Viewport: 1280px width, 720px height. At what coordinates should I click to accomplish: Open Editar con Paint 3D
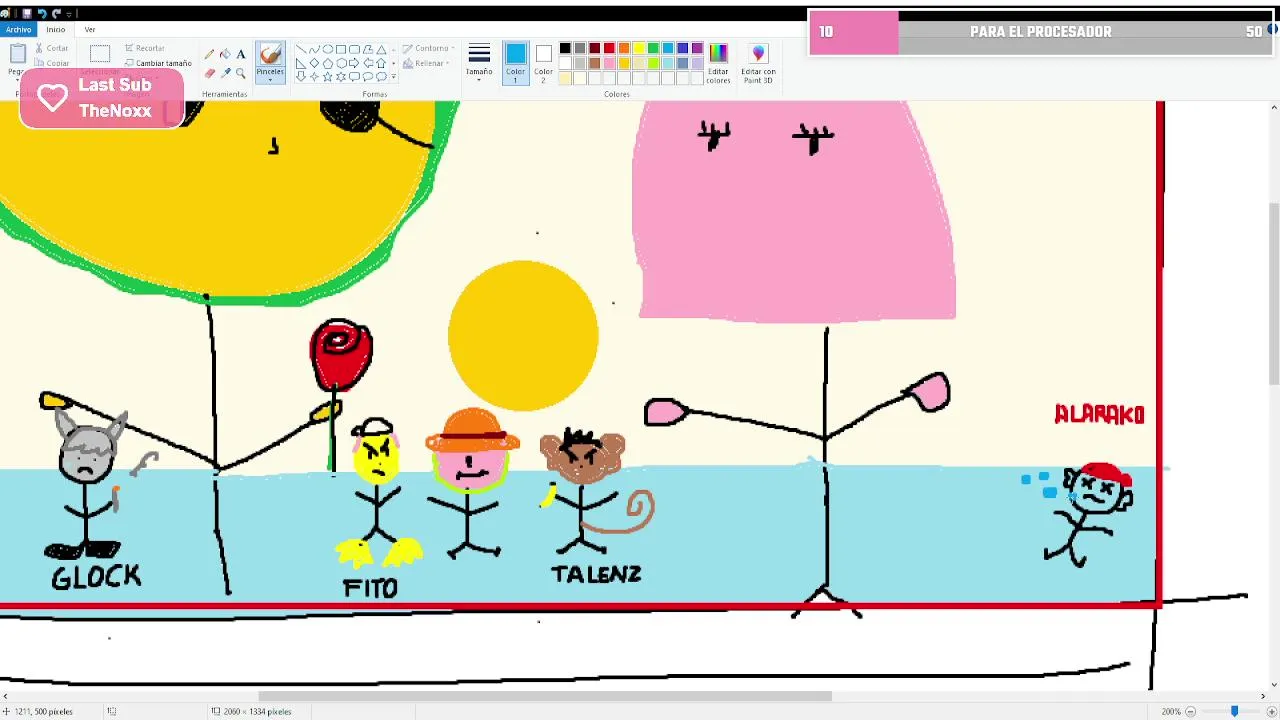pos(758,63)
